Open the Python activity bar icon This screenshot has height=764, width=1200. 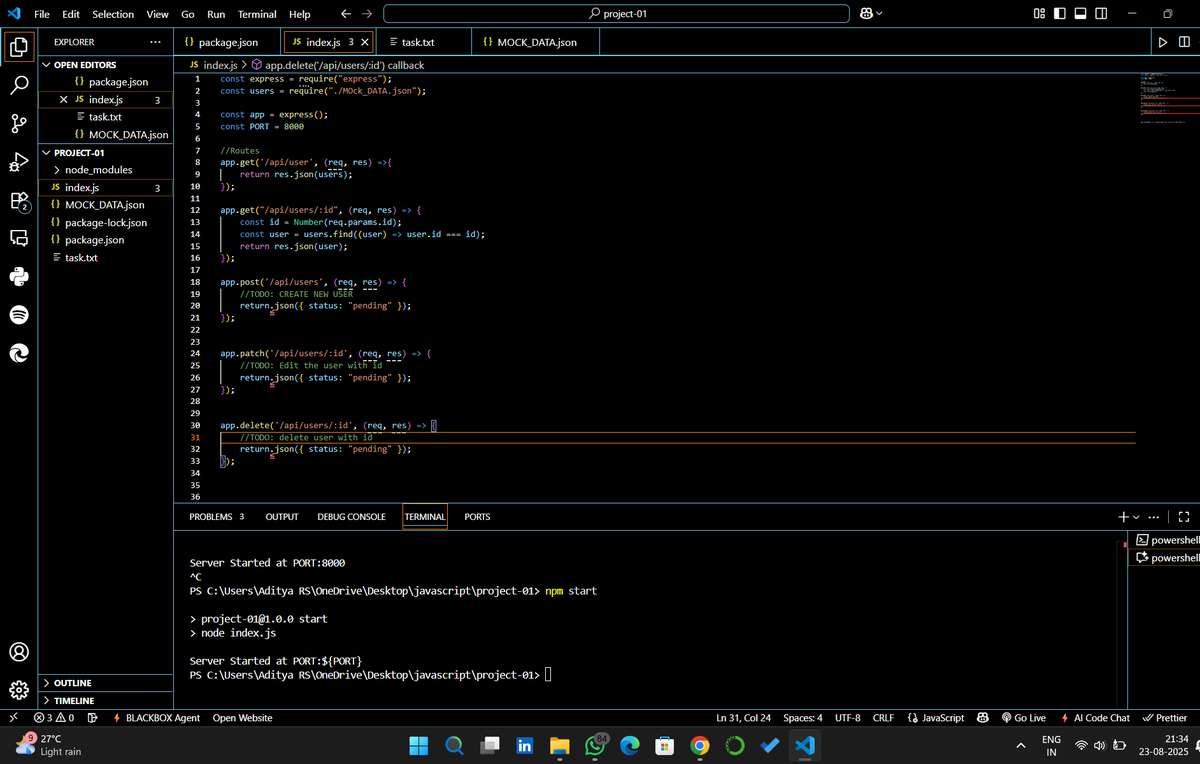pos(19,277)
